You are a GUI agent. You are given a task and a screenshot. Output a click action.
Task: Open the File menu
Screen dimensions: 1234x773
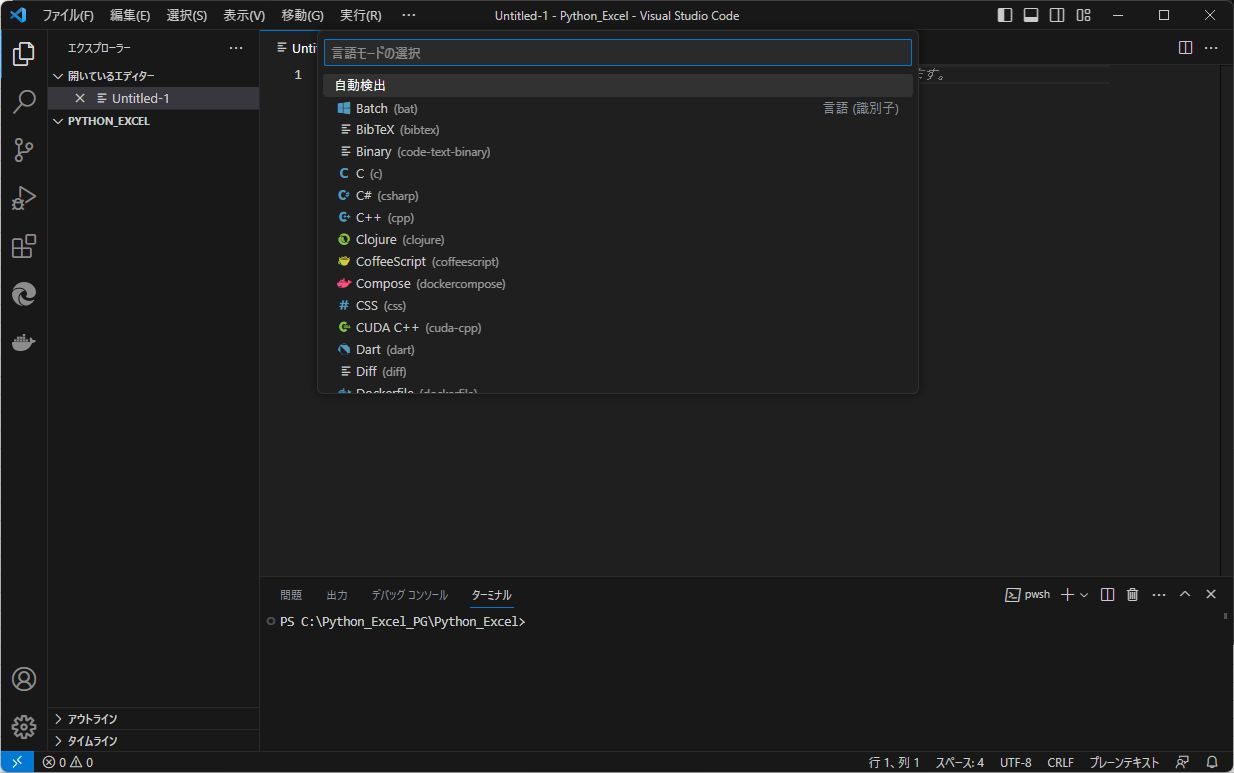coord(68,15)
